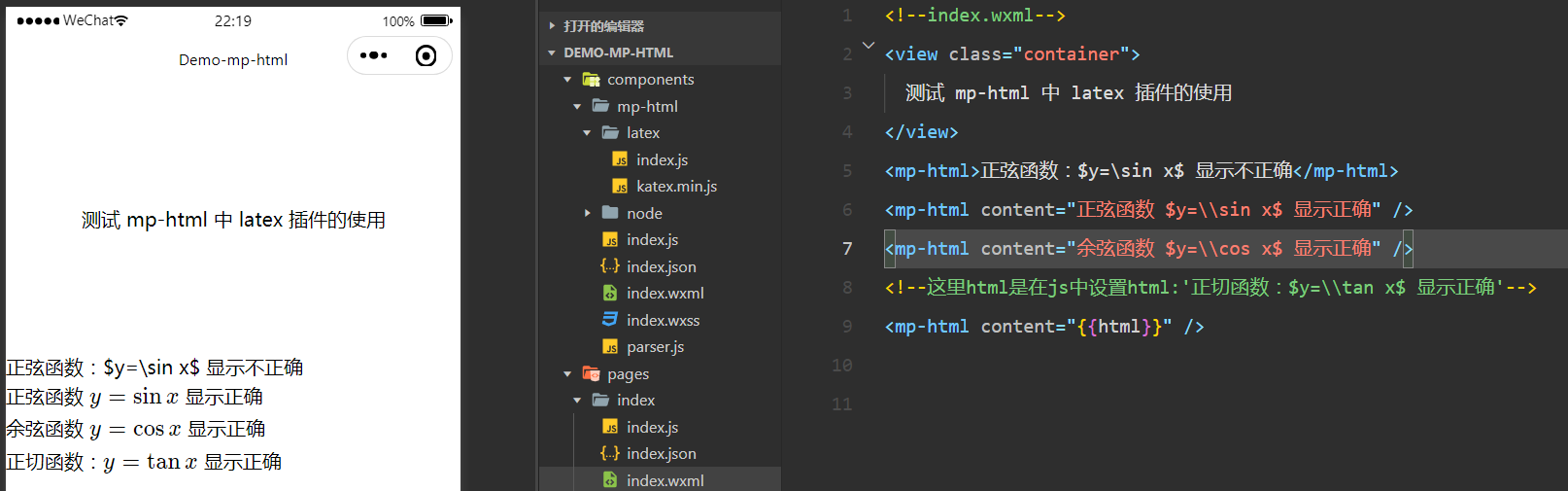Click line number 5 in editor gutter
The width and height of the screenshot is (1568, 491).
(x=847, y=171)
